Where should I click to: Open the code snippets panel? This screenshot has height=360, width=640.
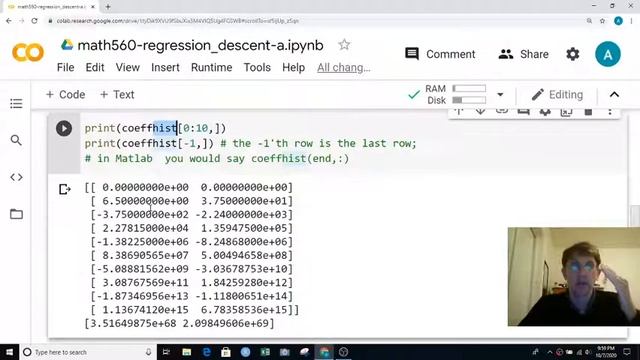pyautogui.click(x=16, y=177)
